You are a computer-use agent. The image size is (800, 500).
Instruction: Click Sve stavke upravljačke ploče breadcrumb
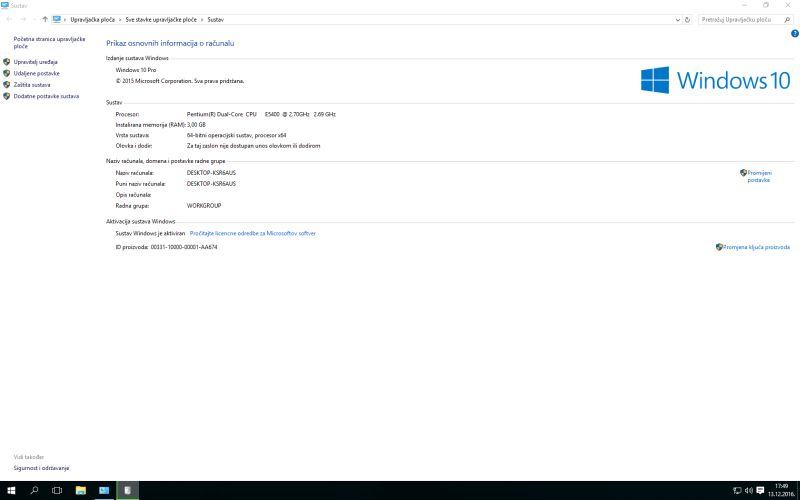[161, 19]
